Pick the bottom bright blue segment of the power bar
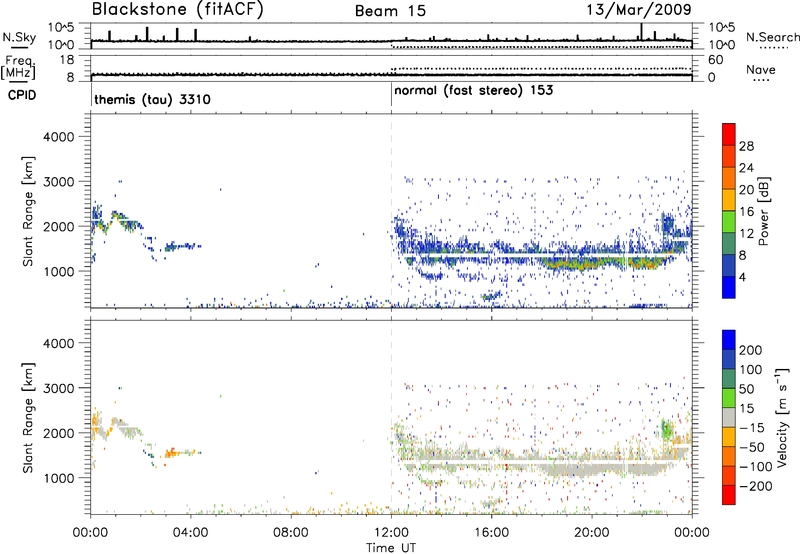This screenshot has height=554, width=800. tap(729, 287)
